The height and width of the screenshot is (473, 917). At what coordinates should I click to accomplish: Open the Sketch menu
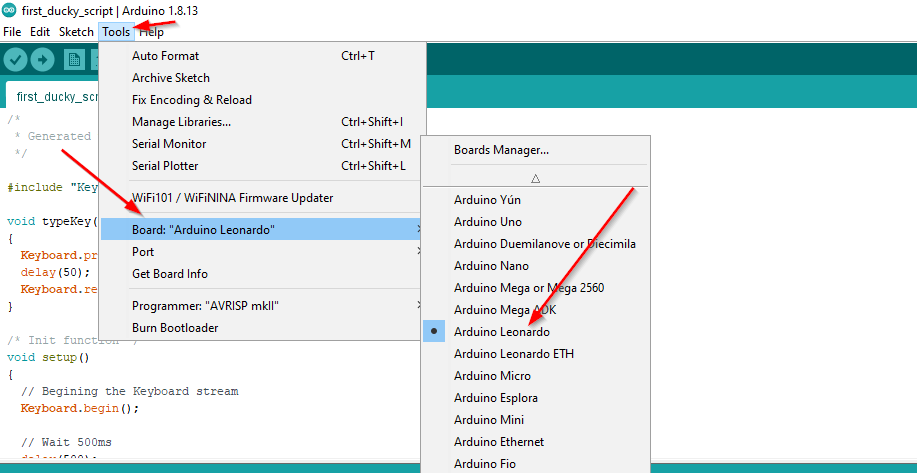76,32
